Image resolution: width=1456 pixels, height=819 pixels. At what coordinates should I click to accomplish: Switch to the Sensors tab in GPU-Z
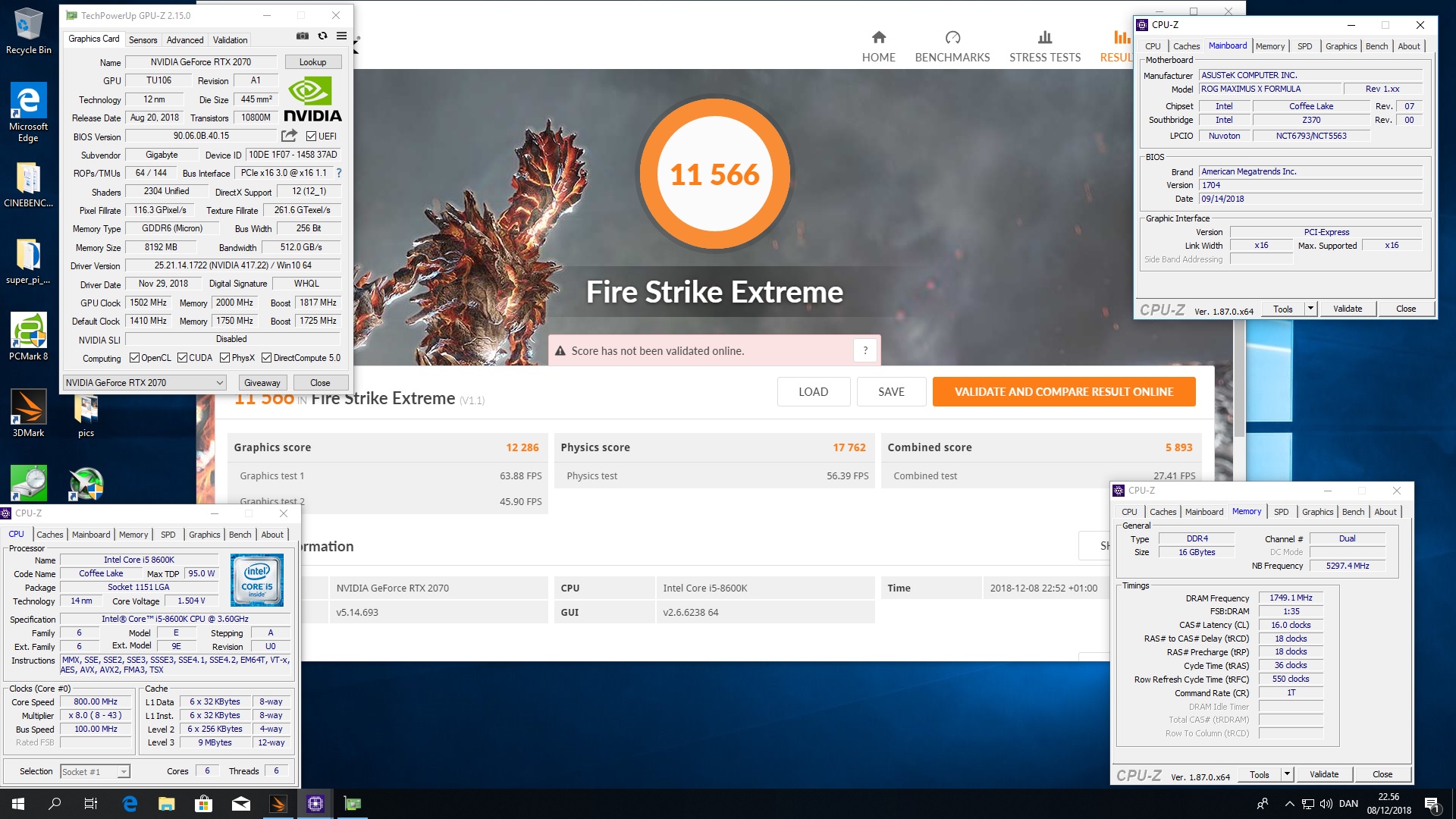[143, 39]
